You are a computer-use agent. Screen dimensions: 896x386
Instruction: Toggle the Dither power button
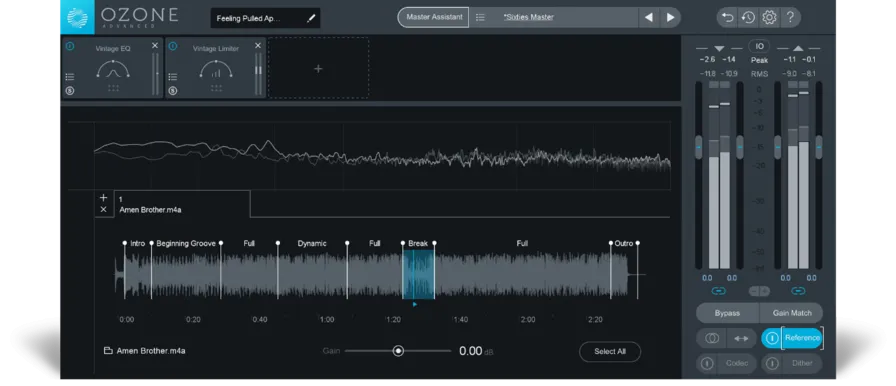(771, 363)
